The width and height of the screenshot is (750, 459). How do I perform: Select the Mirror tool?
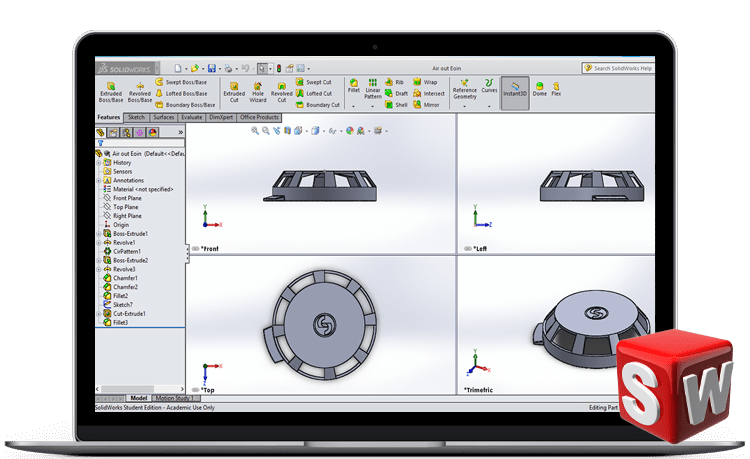click(426, 105)
